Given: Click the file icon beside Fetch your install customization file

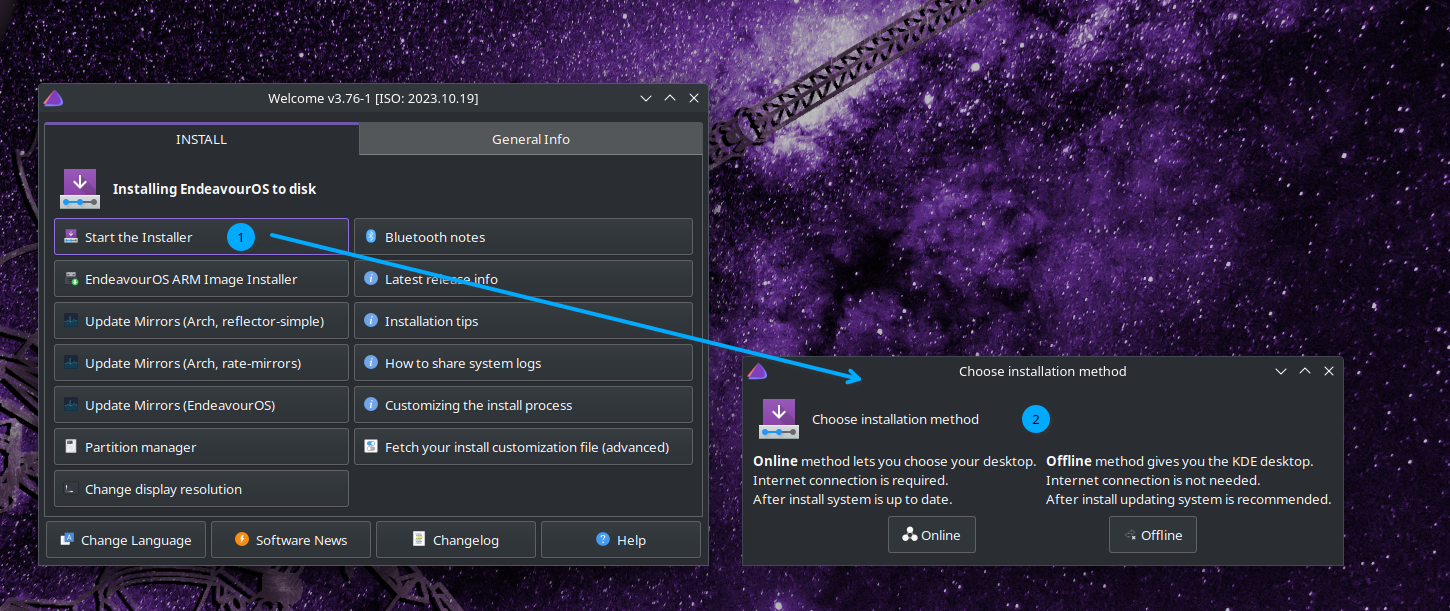Looking at the screenshot, I should point(370,447).
